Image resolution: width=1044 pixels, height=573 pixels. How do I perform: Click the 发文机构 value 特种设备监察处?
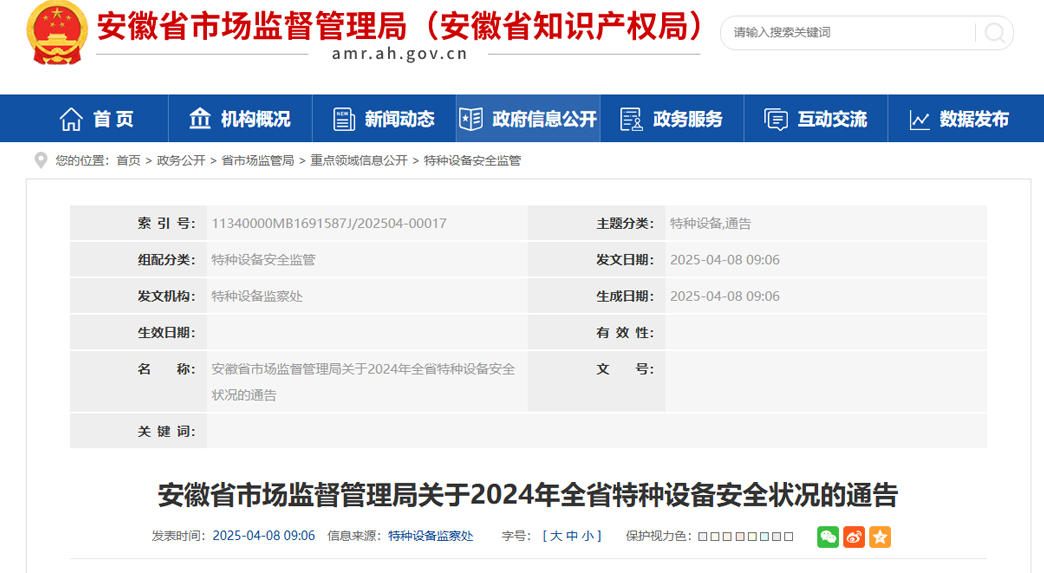click(257, 296)
